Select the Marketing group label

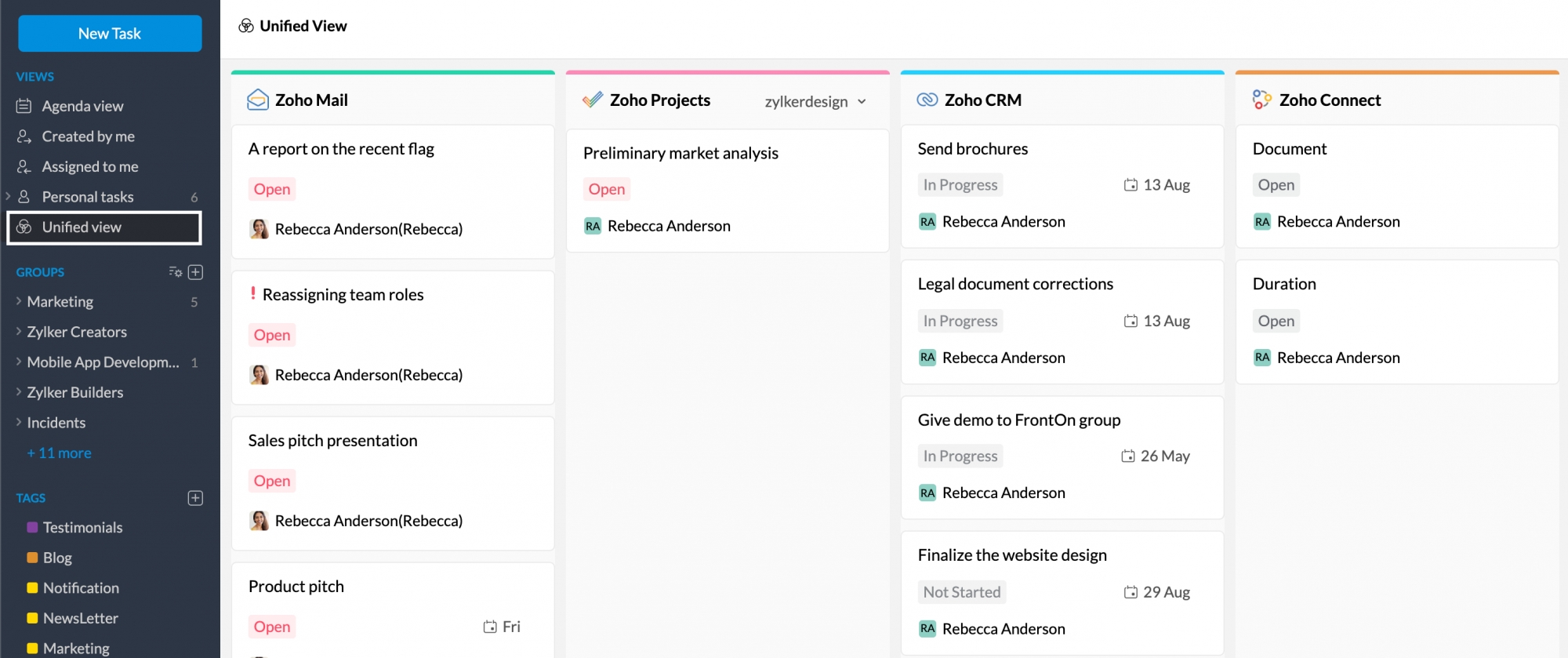point(60,302)
